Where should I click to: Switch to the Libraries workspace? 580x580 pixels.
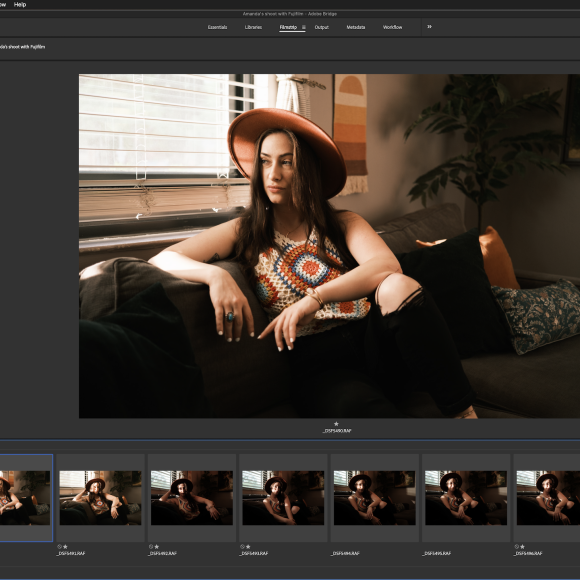[x=253, y=27]
